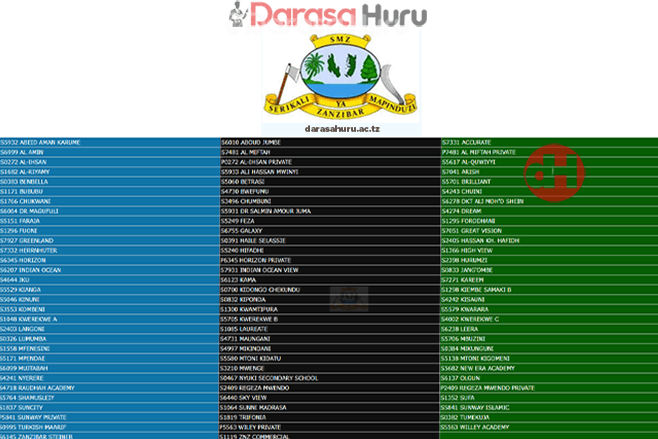Open S1048 KWEREKWE A school link

(29, 319)
